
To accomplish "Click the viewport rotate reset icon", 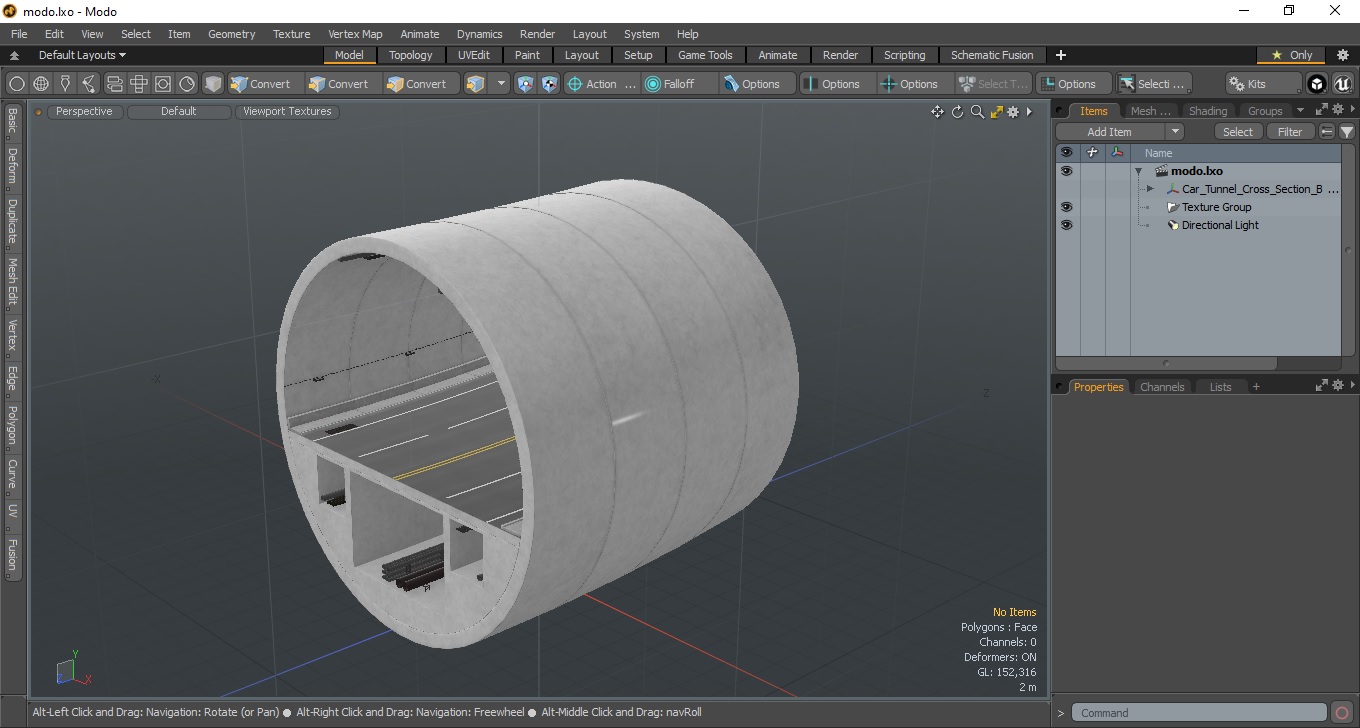I will (957, 112).
